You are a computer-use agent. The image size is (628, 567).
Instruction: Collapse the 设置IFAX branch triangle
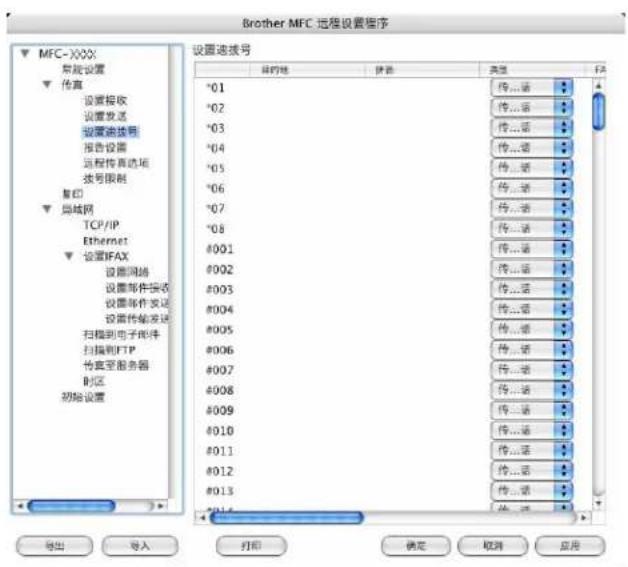point(69,256)
